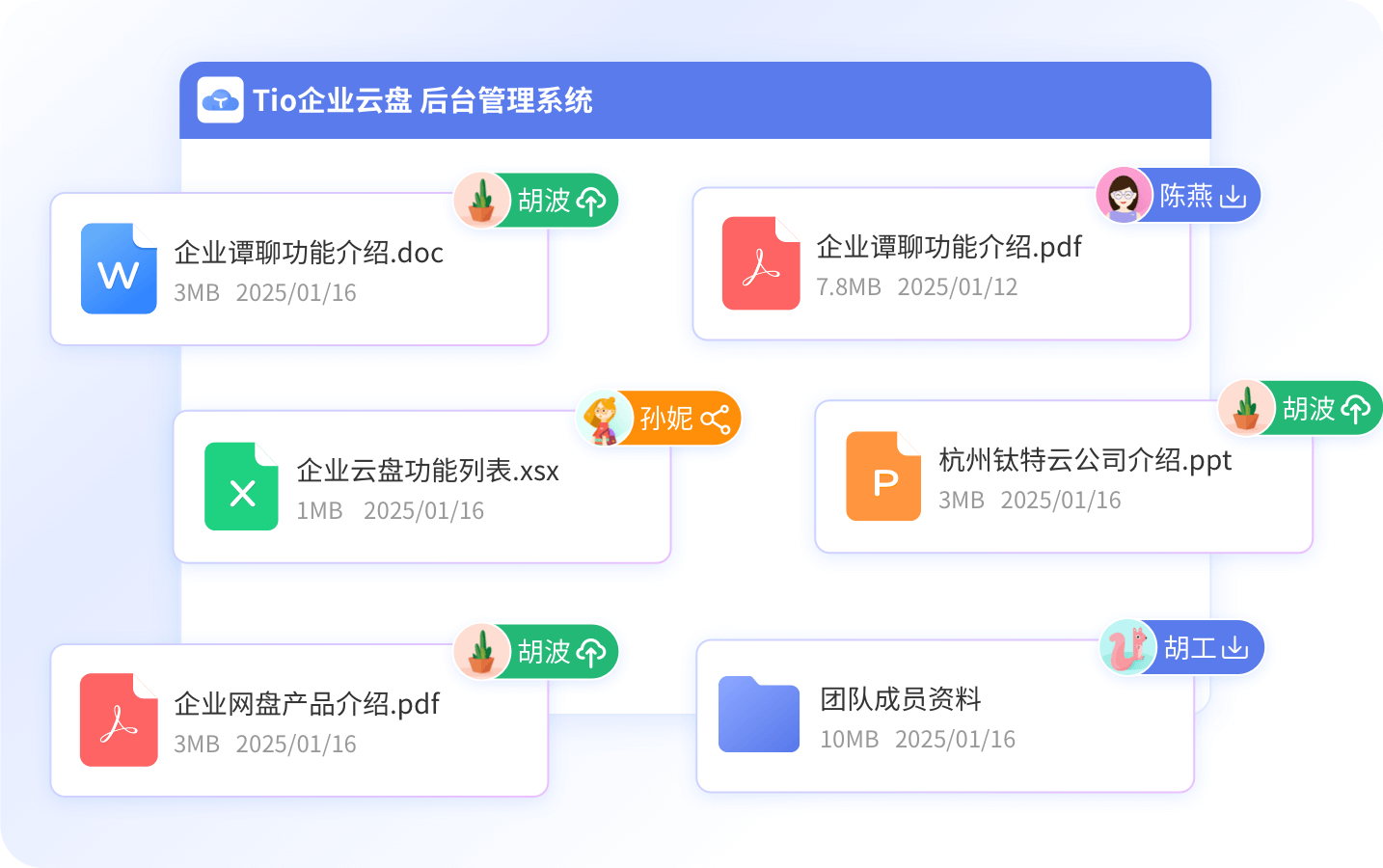Click 3MB 2025/01/16 under 杭州钛特云公司介绍.ppt
The height and width of the screenshot is (868, 1383).
(1030, 501)
